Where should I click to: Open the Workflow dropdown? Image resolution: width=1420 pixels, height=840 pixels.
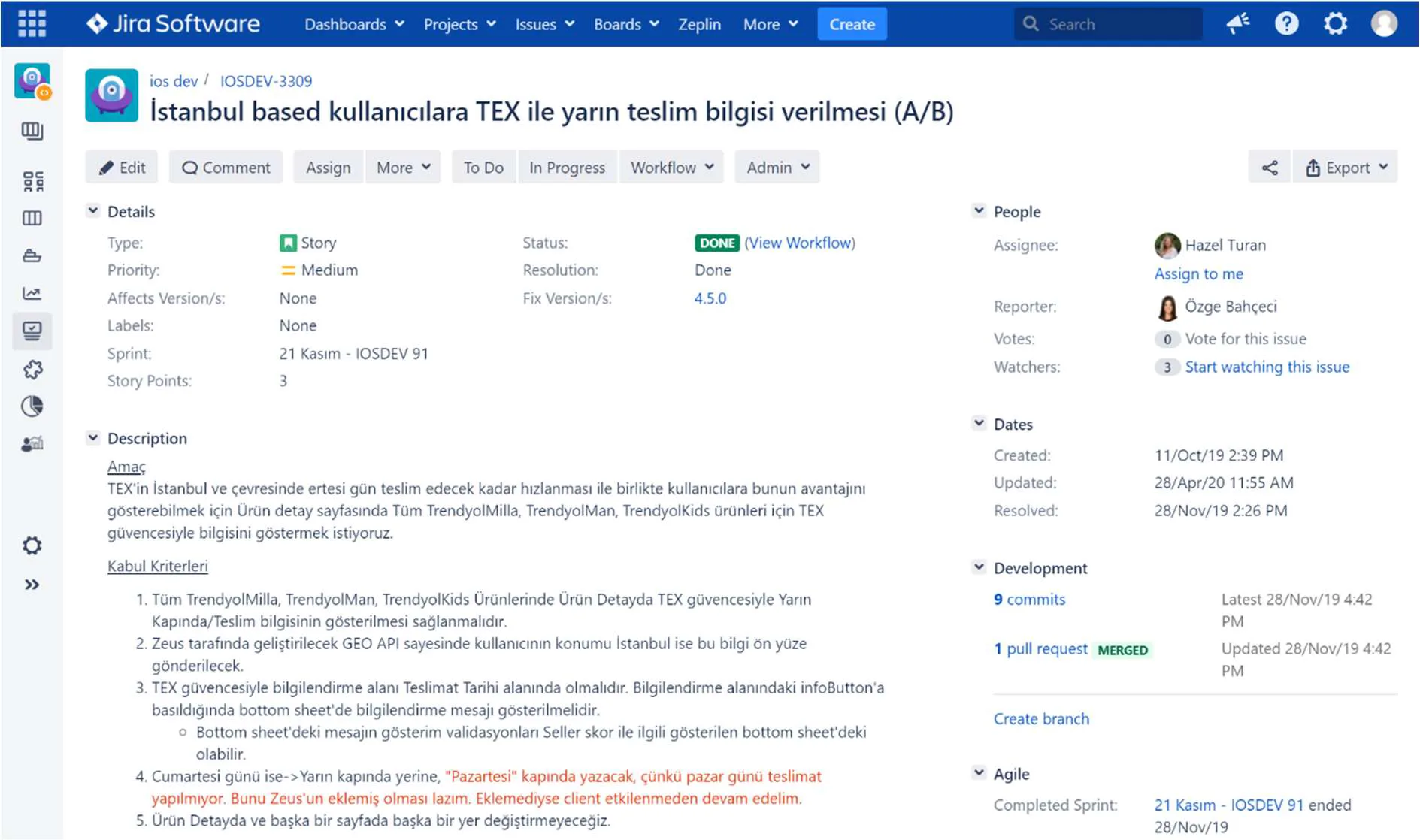coord(671,168)
